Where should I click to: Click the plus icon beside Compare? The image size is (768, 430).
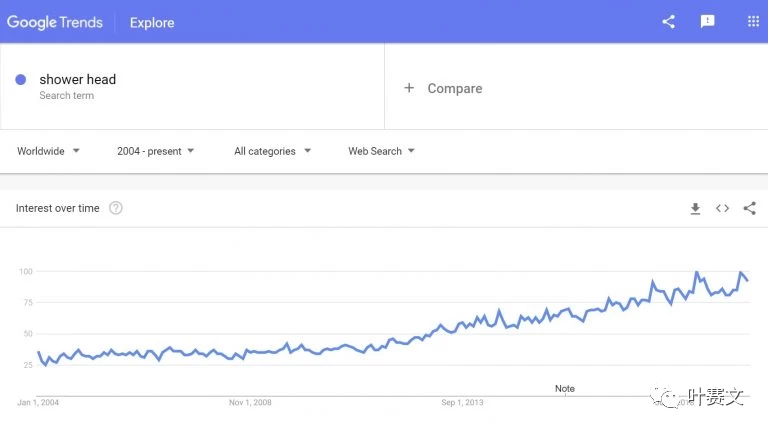pos(409,88)
